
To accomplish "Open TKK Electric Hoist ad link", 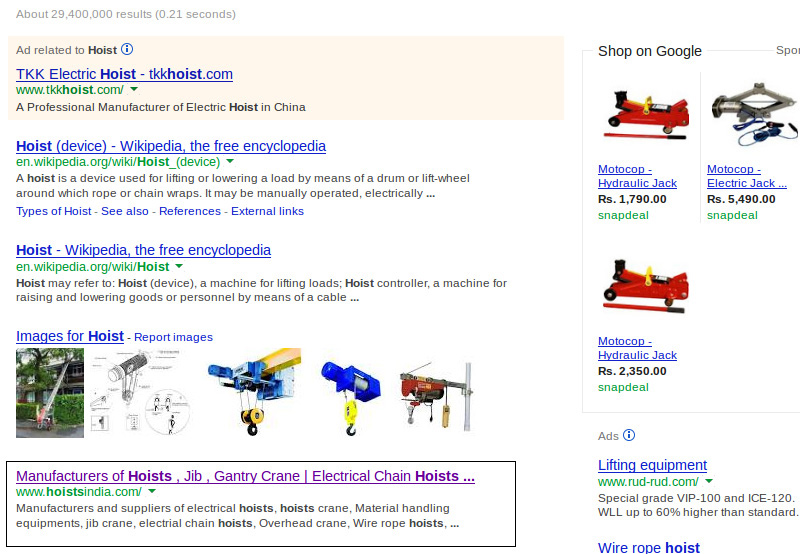I will coord(124,74).
